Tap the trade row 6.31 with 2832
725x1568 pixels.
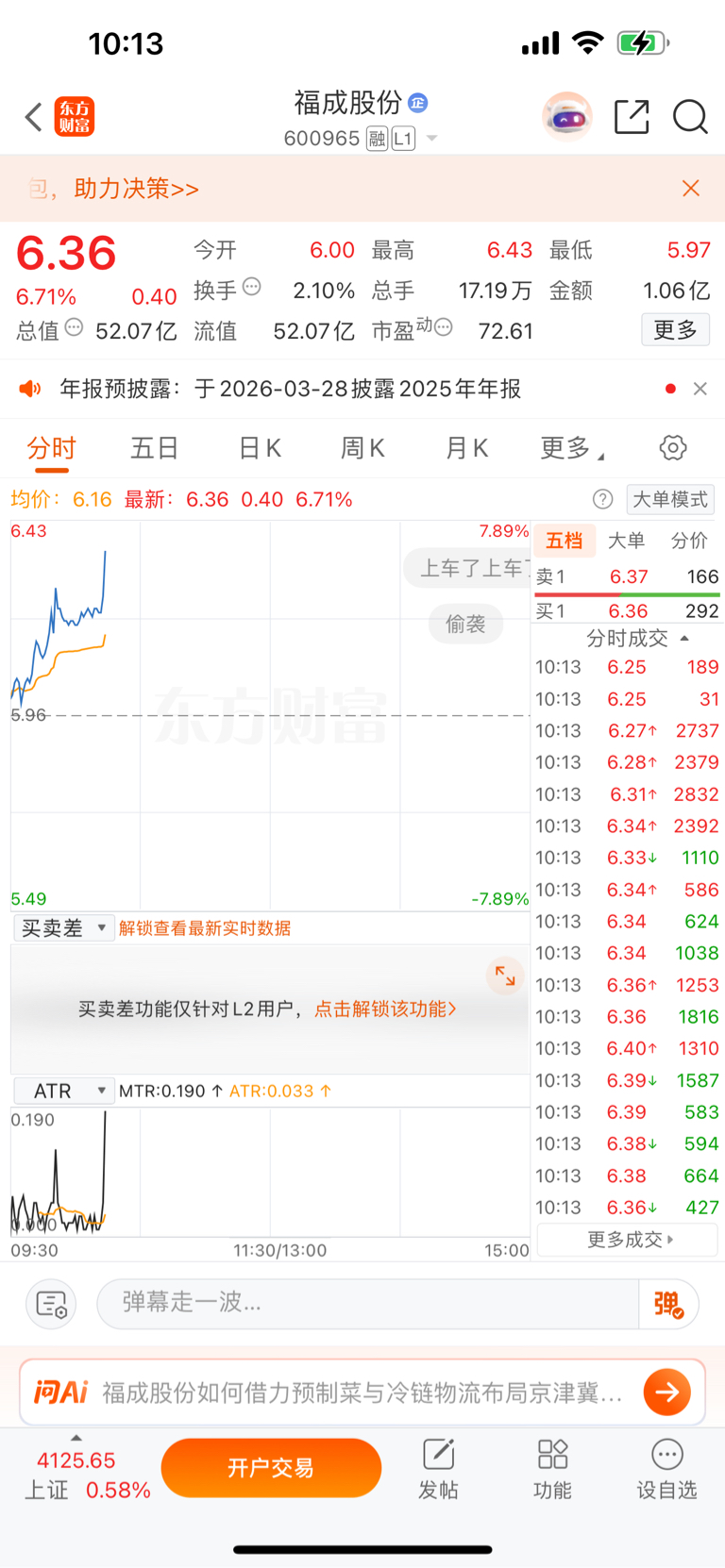click(627, 794)
